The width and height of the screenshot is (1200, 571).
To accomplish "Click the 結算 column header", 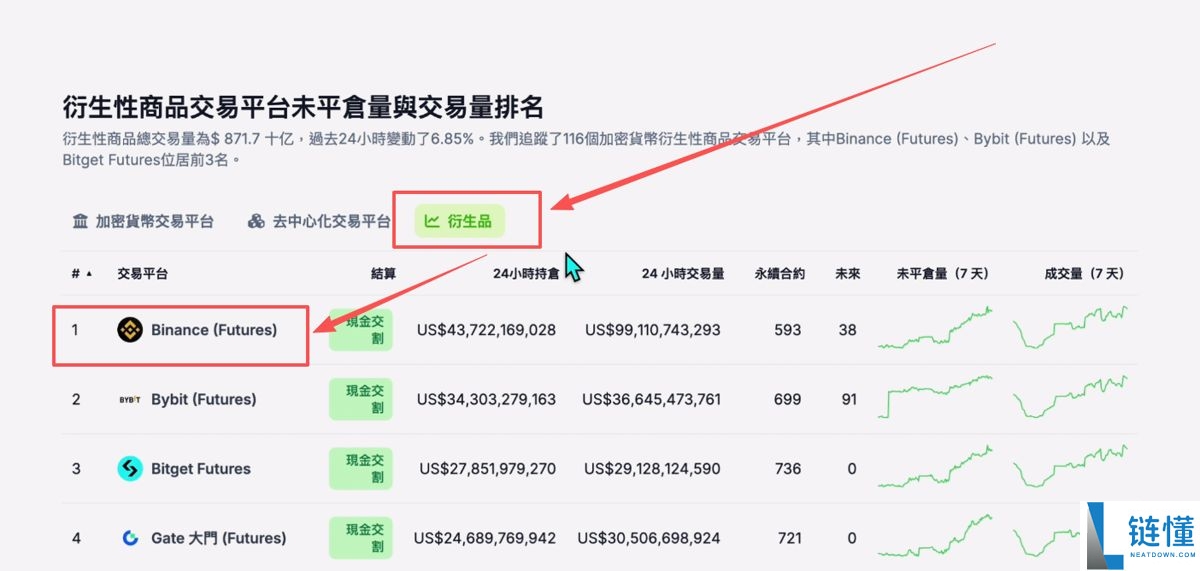I will click(383, 273).
